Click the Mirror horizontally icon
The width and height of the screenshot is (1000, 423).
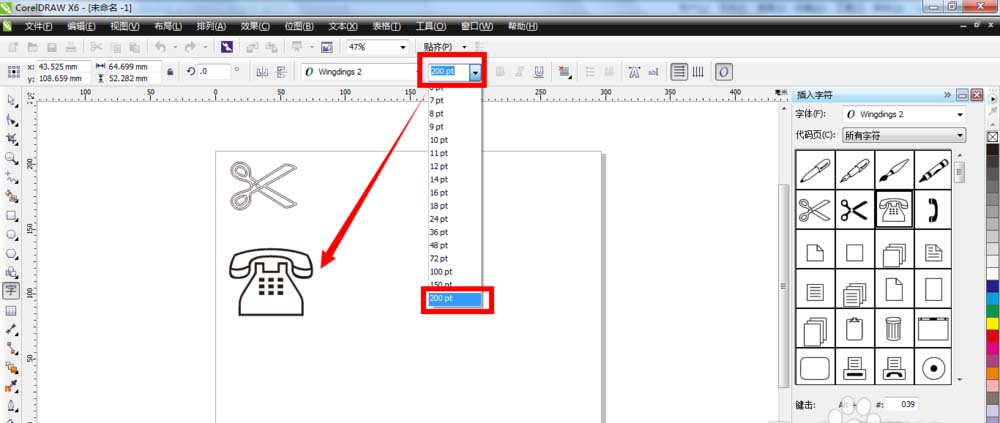tap(263, 72)
